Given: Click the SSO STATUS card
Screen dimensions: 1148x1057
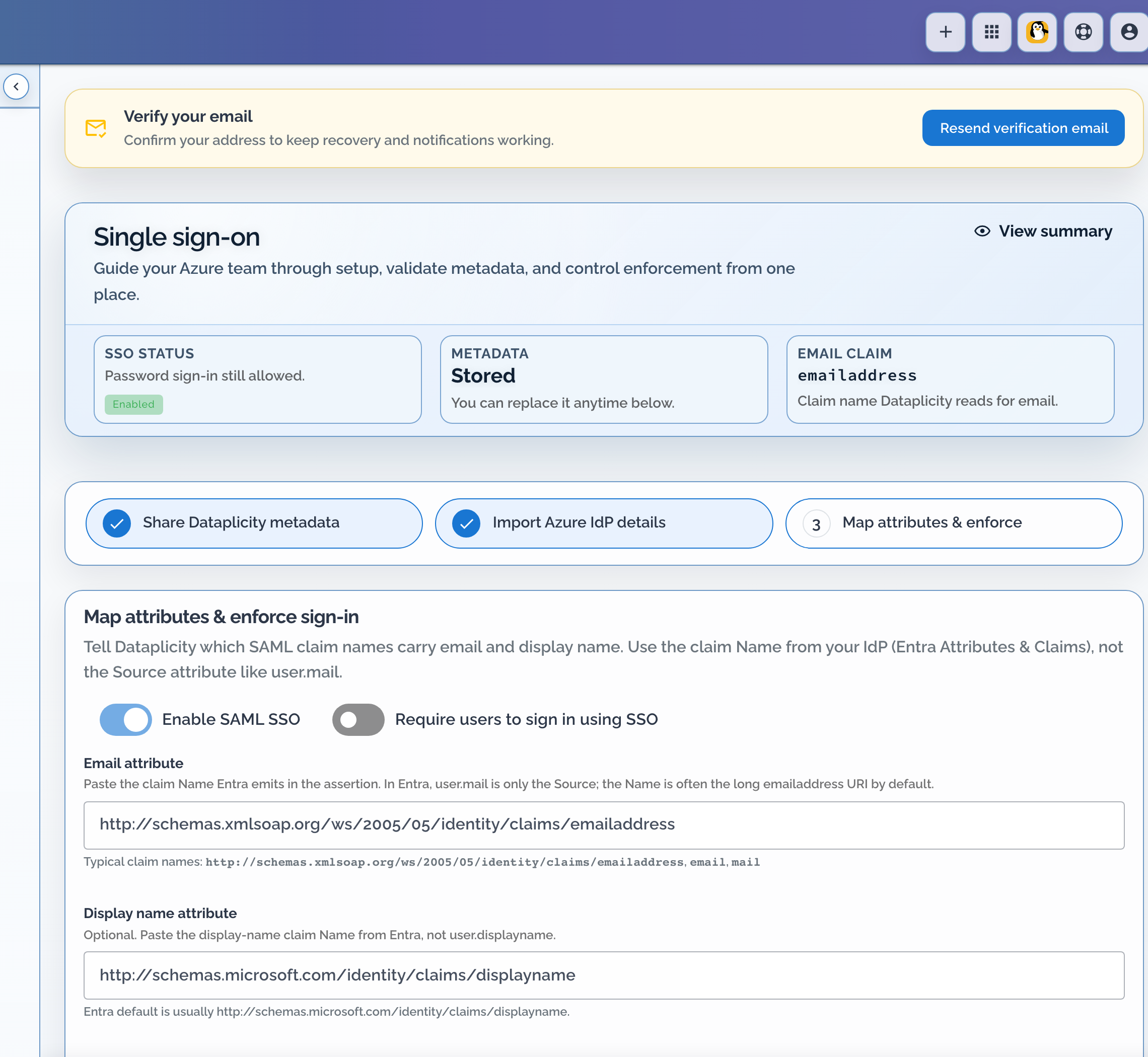Looking at the screenshot, I should 257,380.
